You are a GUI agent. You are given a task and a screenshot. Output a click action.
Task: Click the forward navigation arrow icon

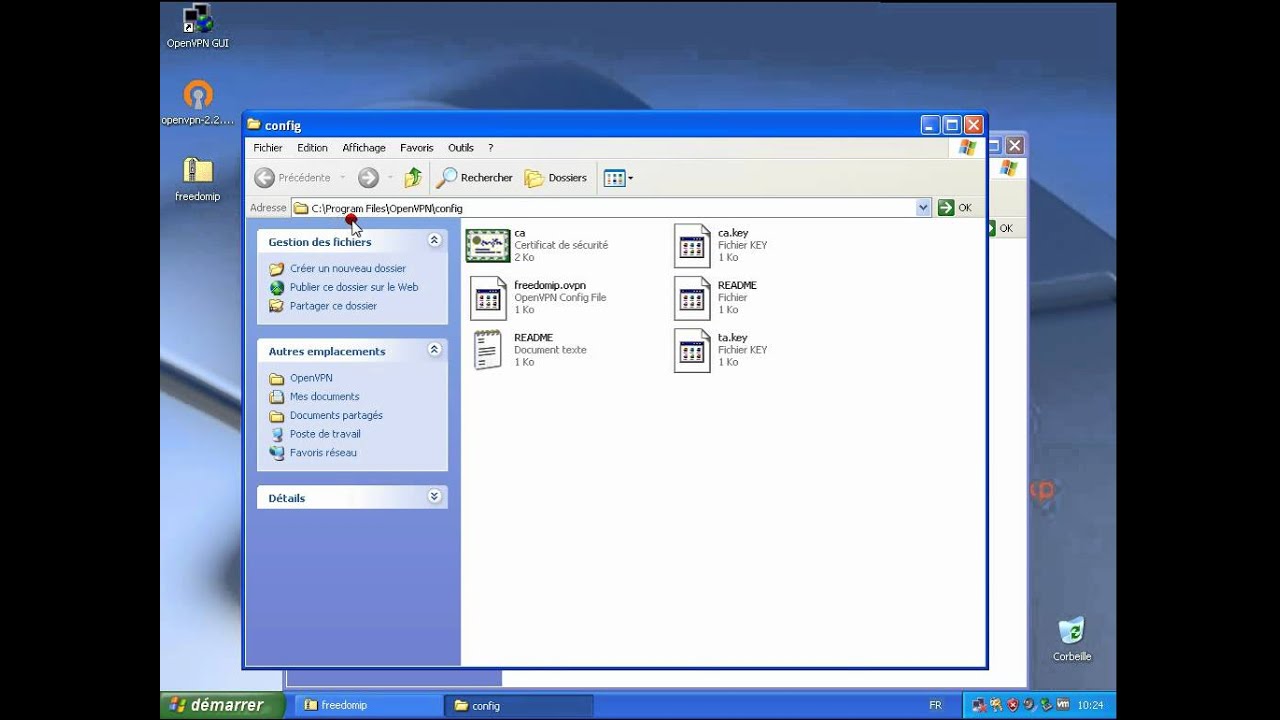point(368,178)
